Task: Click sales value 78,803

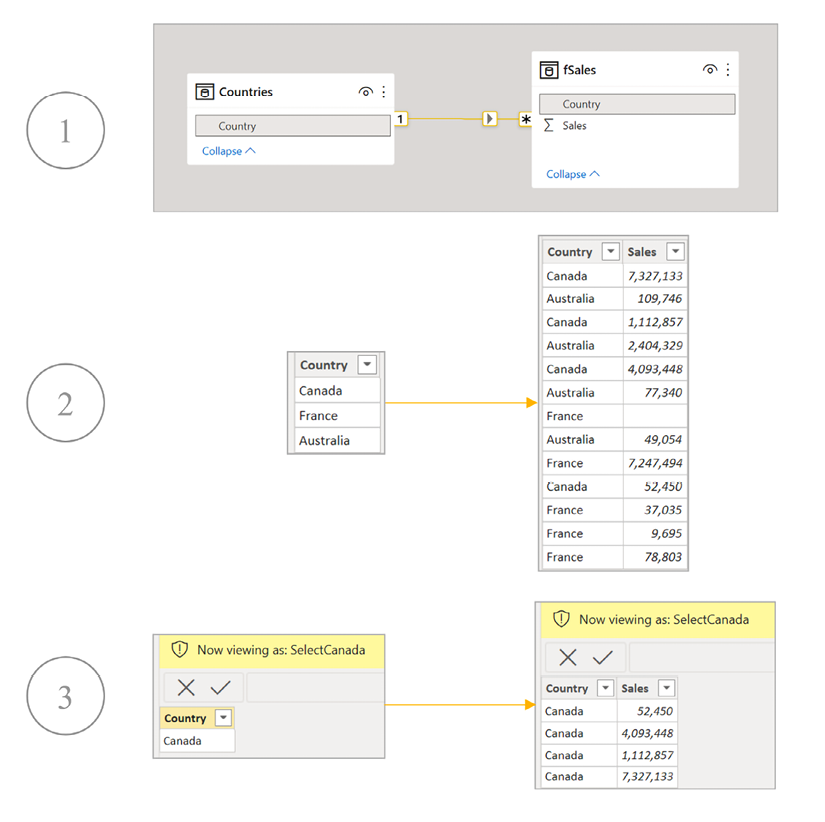Action: [x=663, y=557]
